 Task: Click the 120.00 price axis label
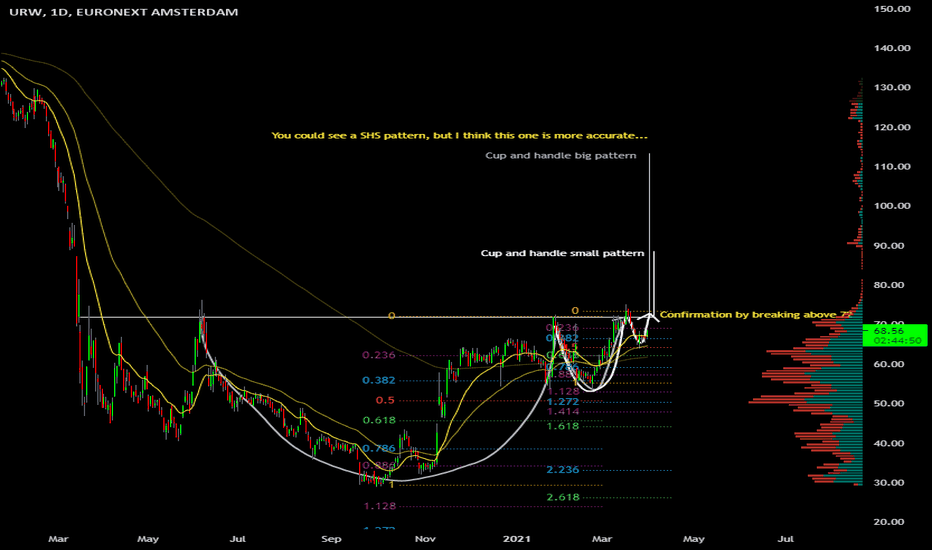[892, 127]
